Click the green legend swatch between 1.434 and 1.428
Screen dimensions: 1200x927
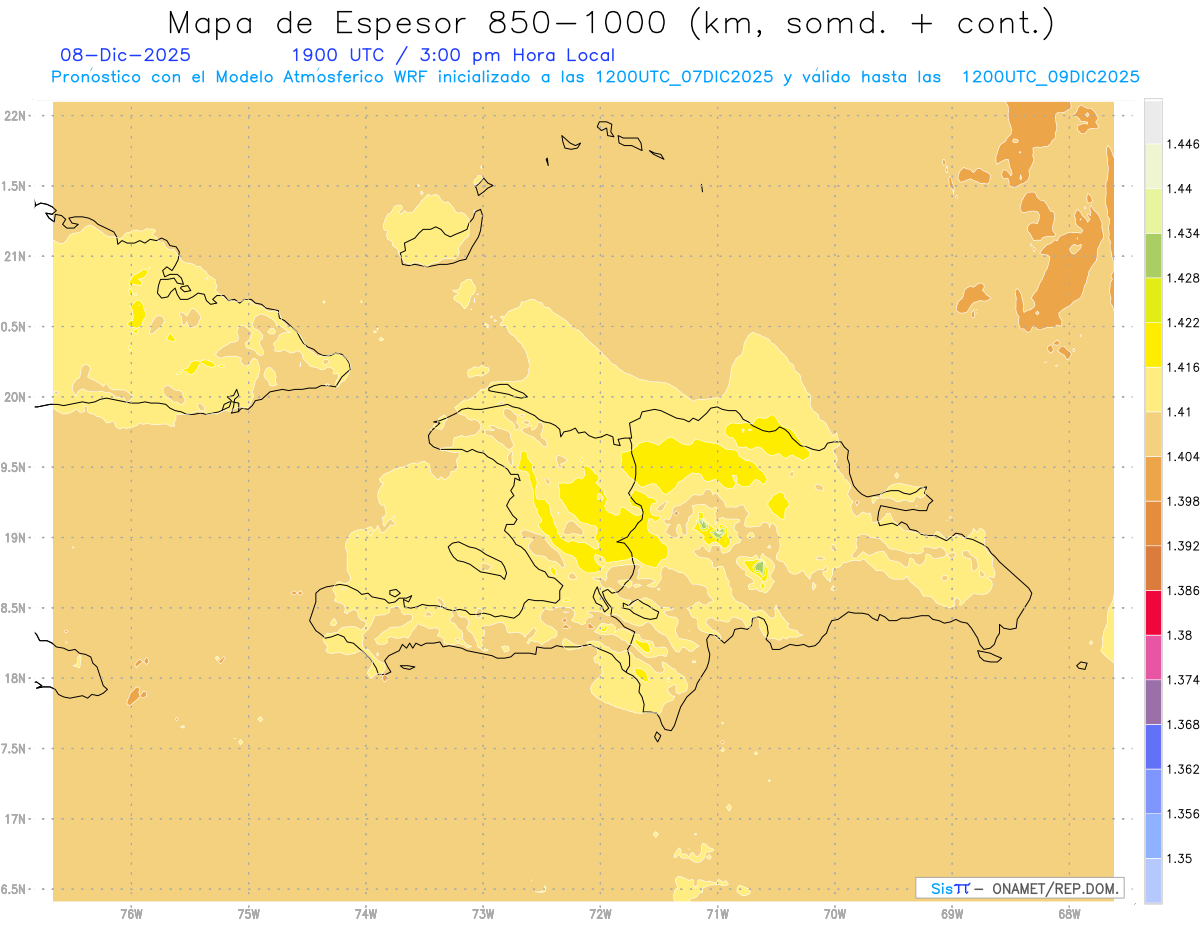(1153, 255)
